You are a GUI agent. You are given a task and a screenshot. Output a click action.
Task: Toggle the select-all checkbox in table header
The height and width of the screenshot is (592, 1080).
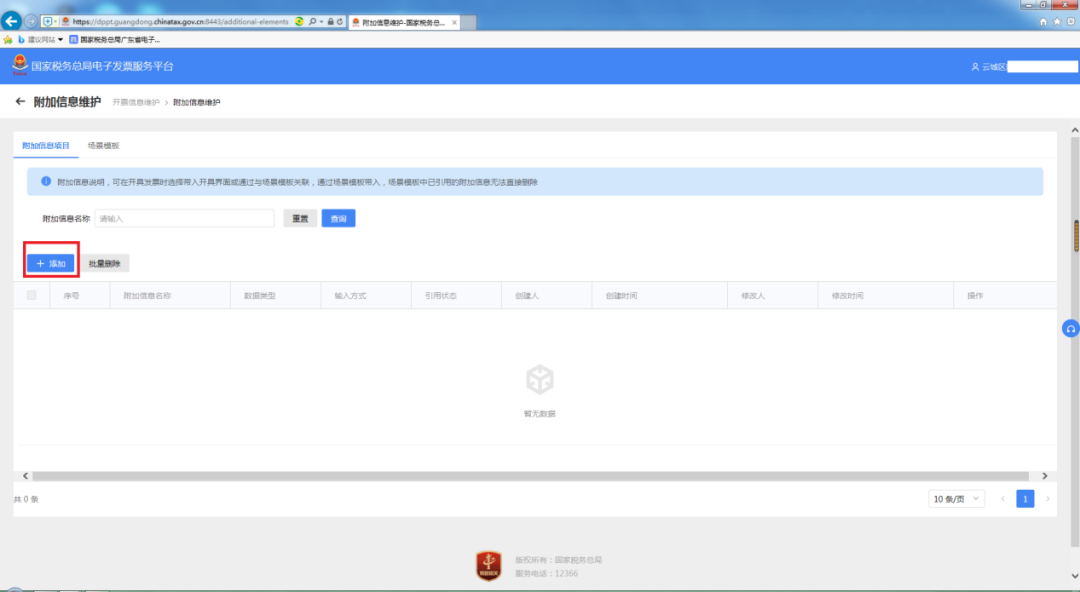click(32, 295)
